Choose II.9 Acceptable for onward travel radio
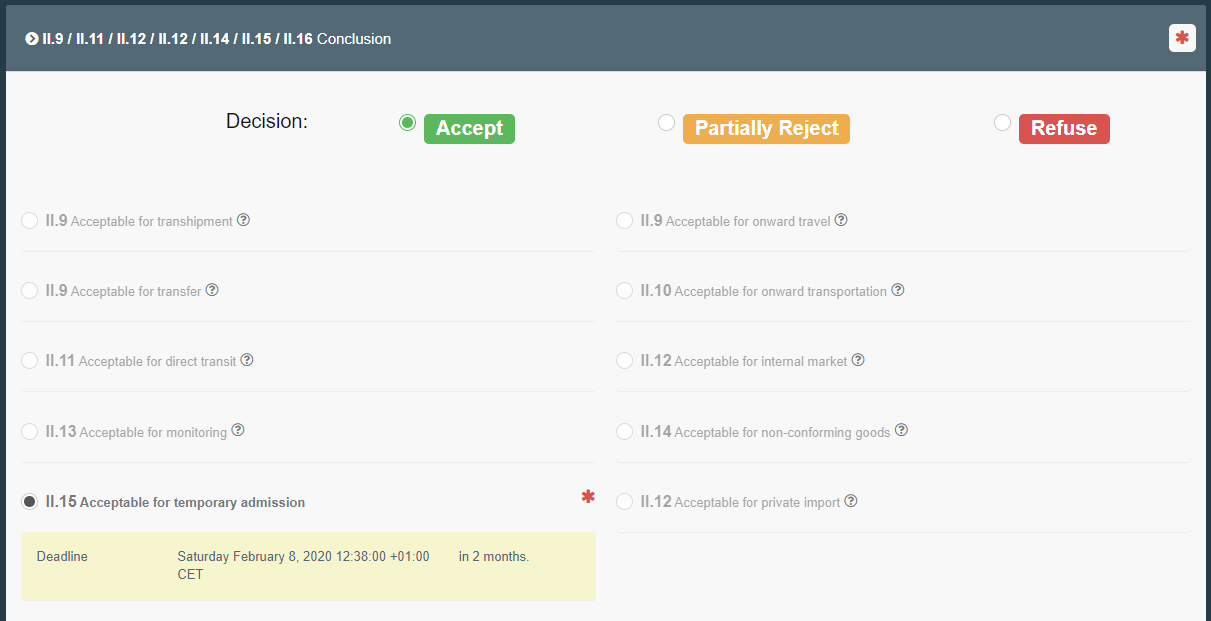The height and width of the screenshot is (621, 1211). [x=625, y=220]
